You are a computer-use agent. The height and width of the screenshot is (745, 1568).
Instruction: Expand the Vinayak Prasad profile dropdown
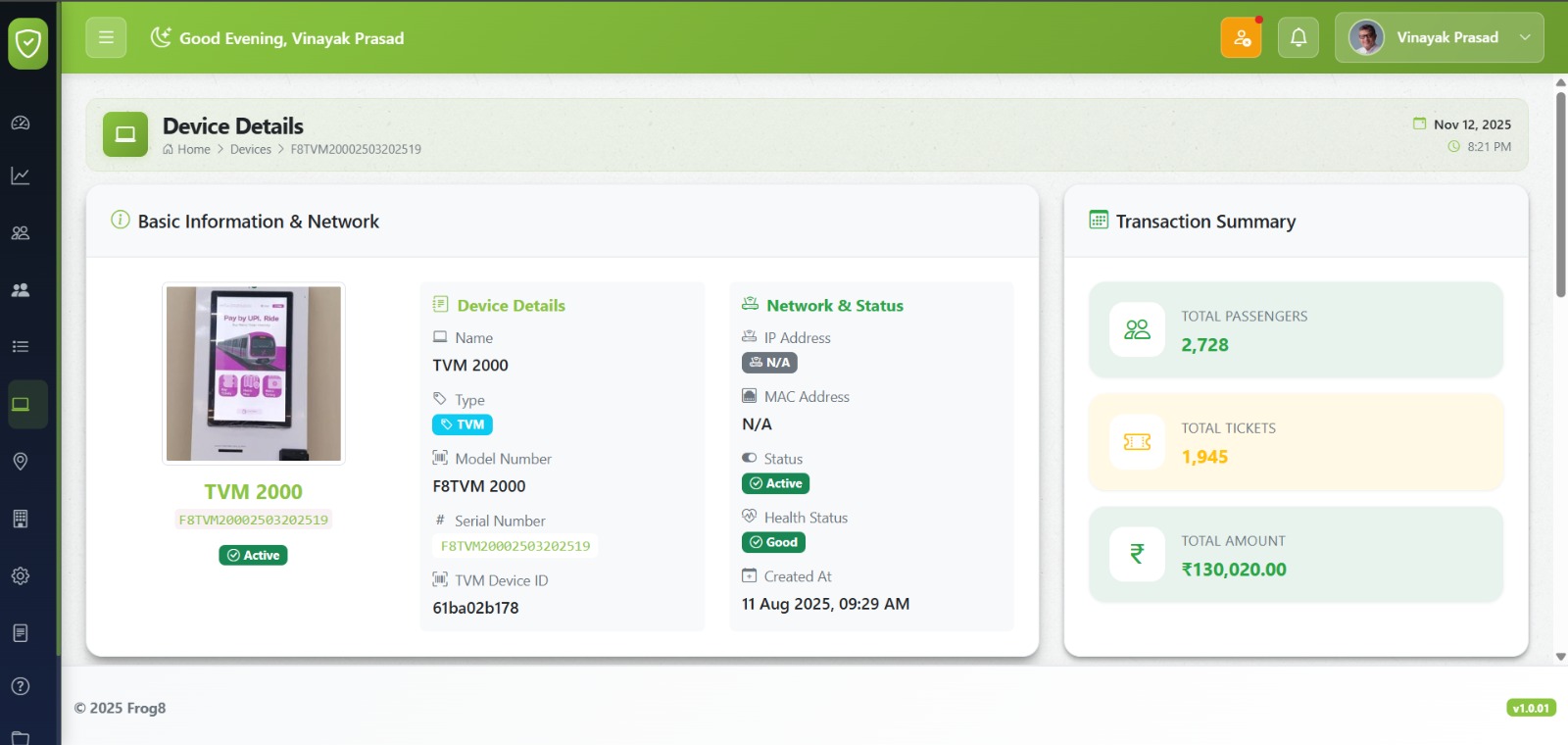[x=1438, y=38]
